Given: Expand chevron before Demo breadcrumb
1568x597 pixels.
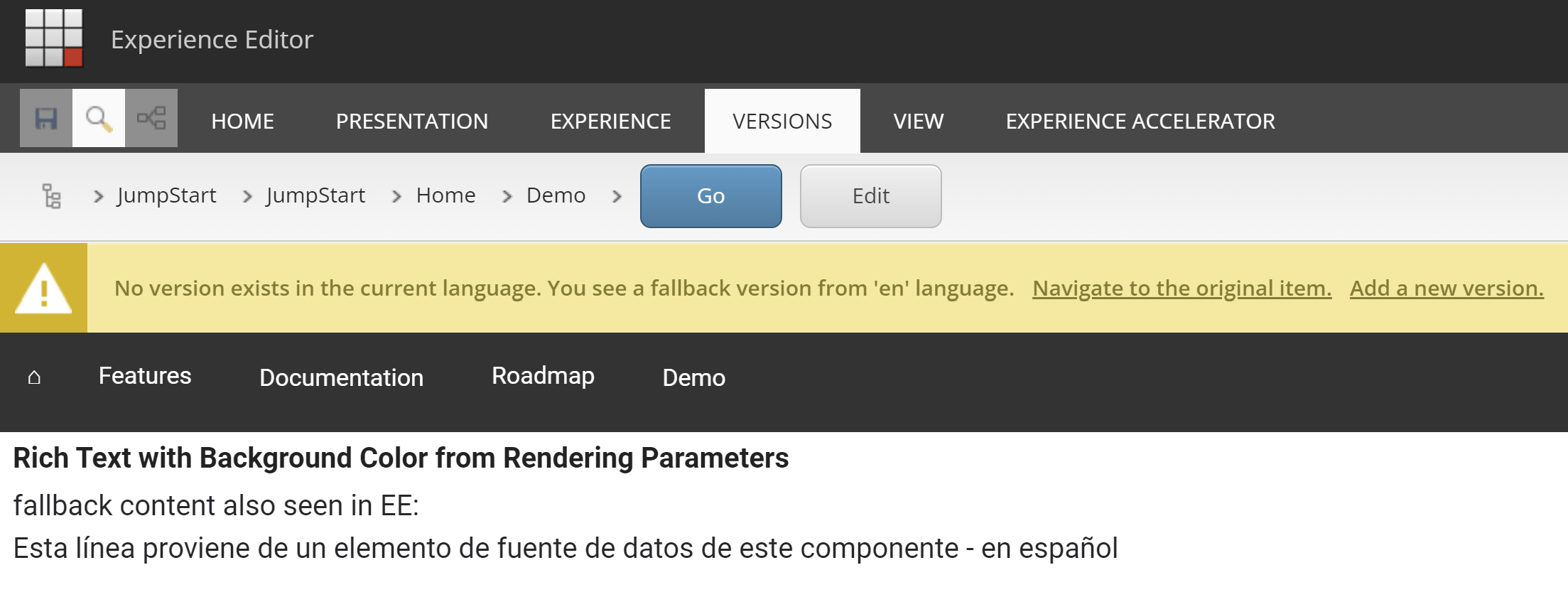Looking at the screenshot, I should [507, 196].
